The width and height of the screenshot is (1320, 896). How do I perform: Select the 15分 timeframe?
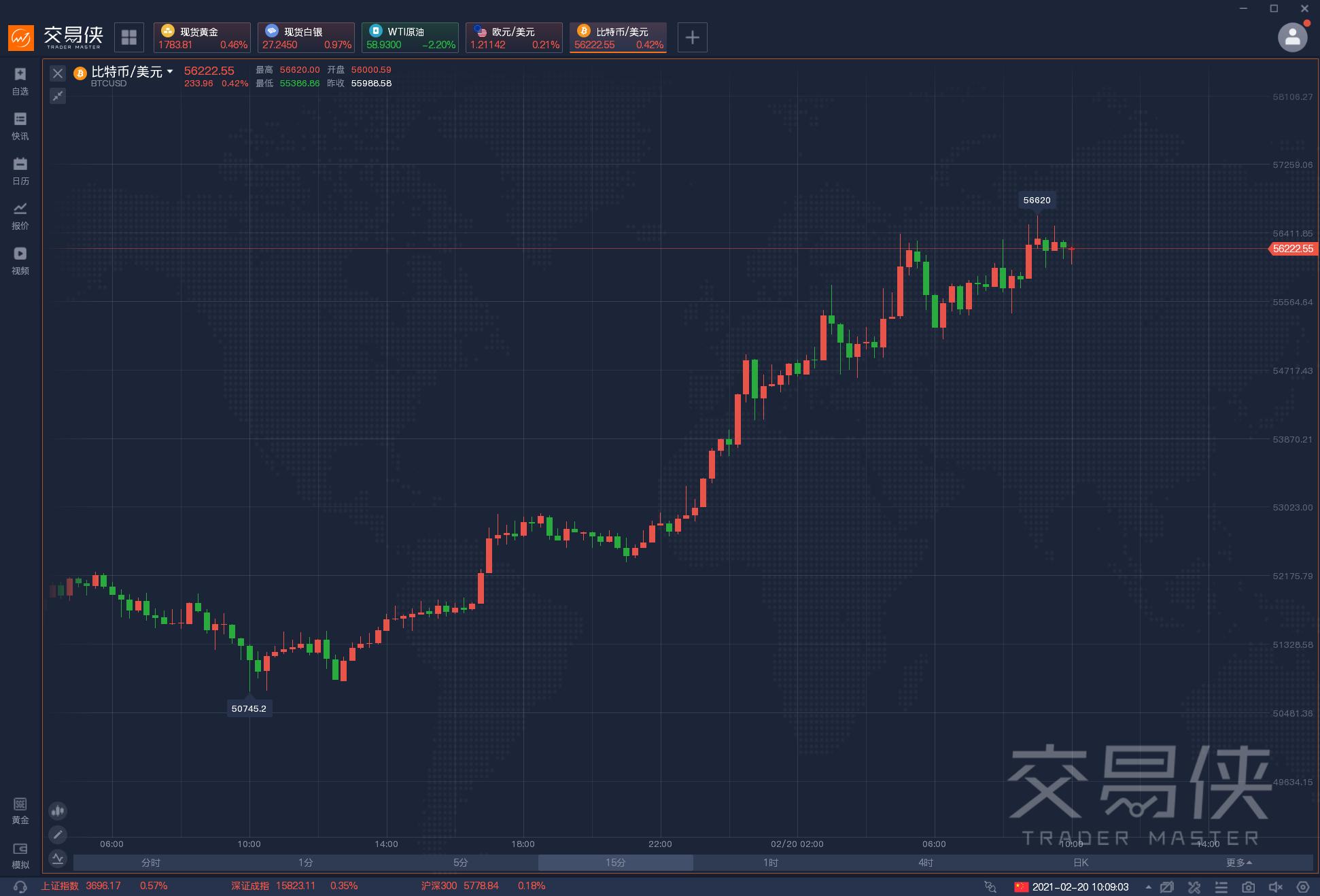click(x=616, y=863)
